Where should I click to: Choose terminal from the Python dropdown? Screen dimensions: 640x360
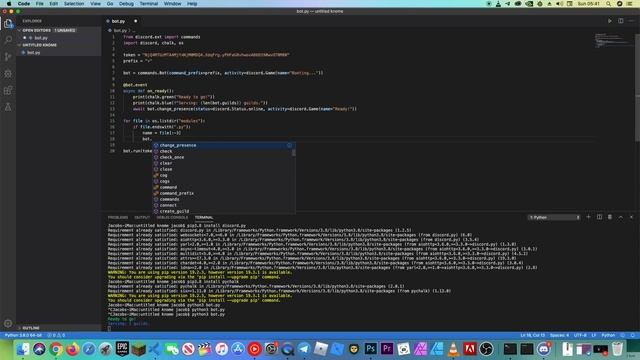[x=554, y=217]
